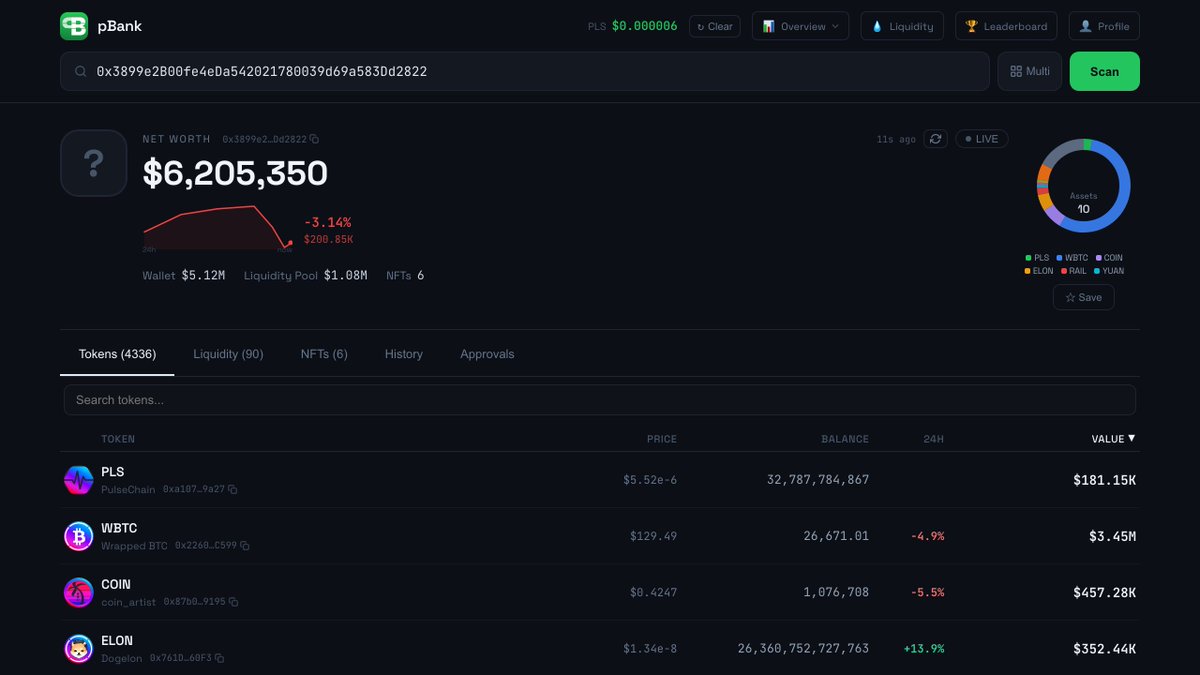Screen dimensions: 1200x675
Task: Copy the COIN contract address
Action: 233,602
